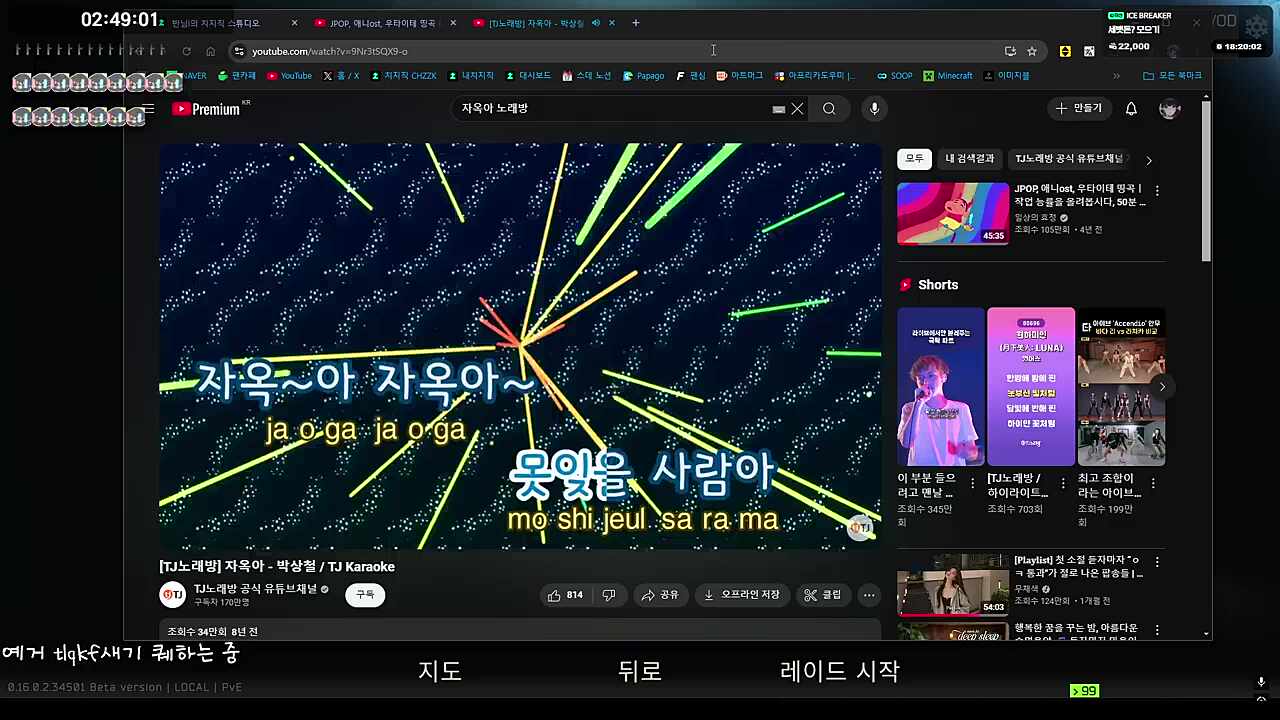Dislike the video with thumbs down
1280x720 pixels.
coord(609,595)
